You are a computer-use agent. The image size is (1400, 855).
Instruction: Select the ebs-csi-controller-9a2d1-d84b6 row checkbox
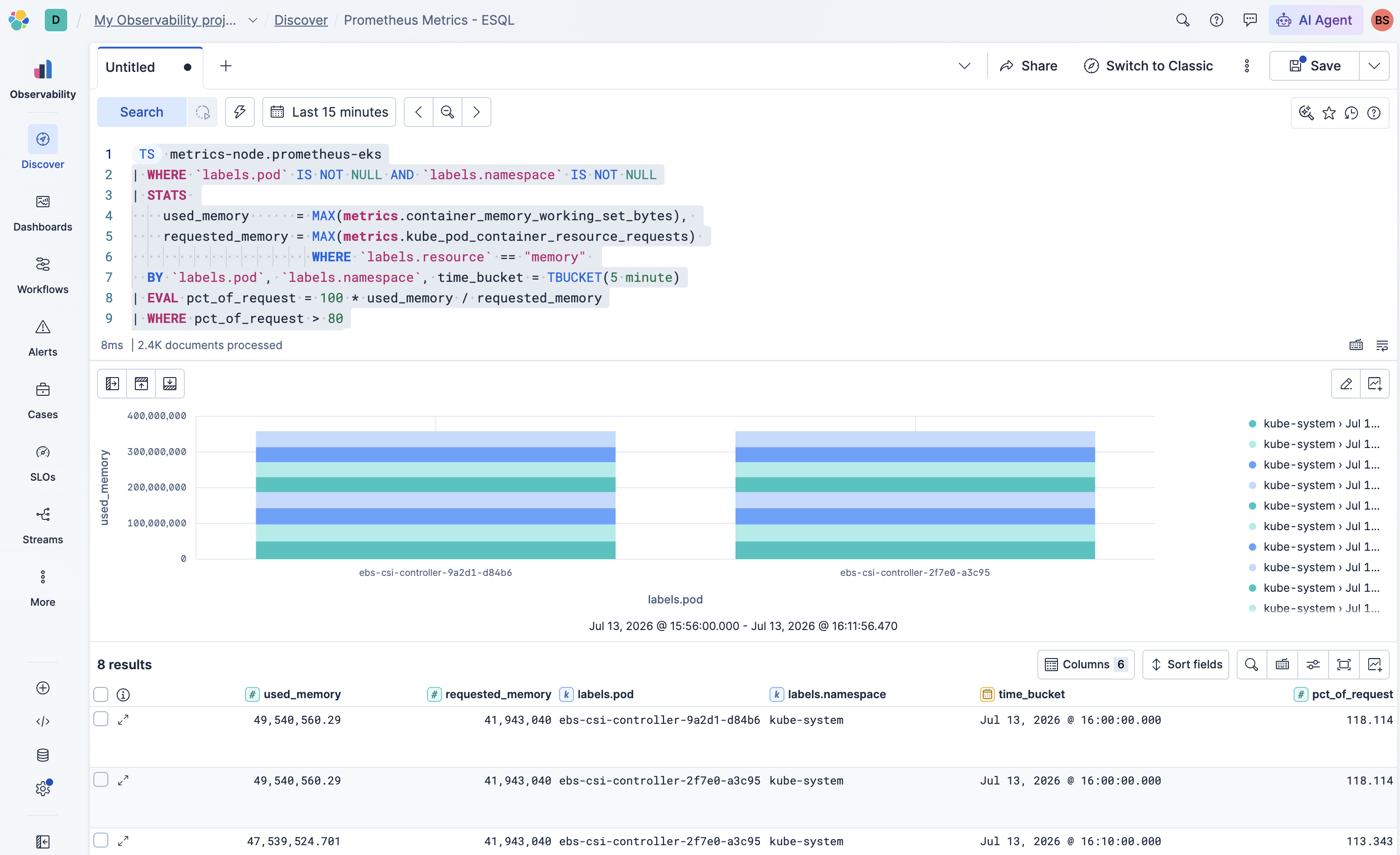(101, 719)
